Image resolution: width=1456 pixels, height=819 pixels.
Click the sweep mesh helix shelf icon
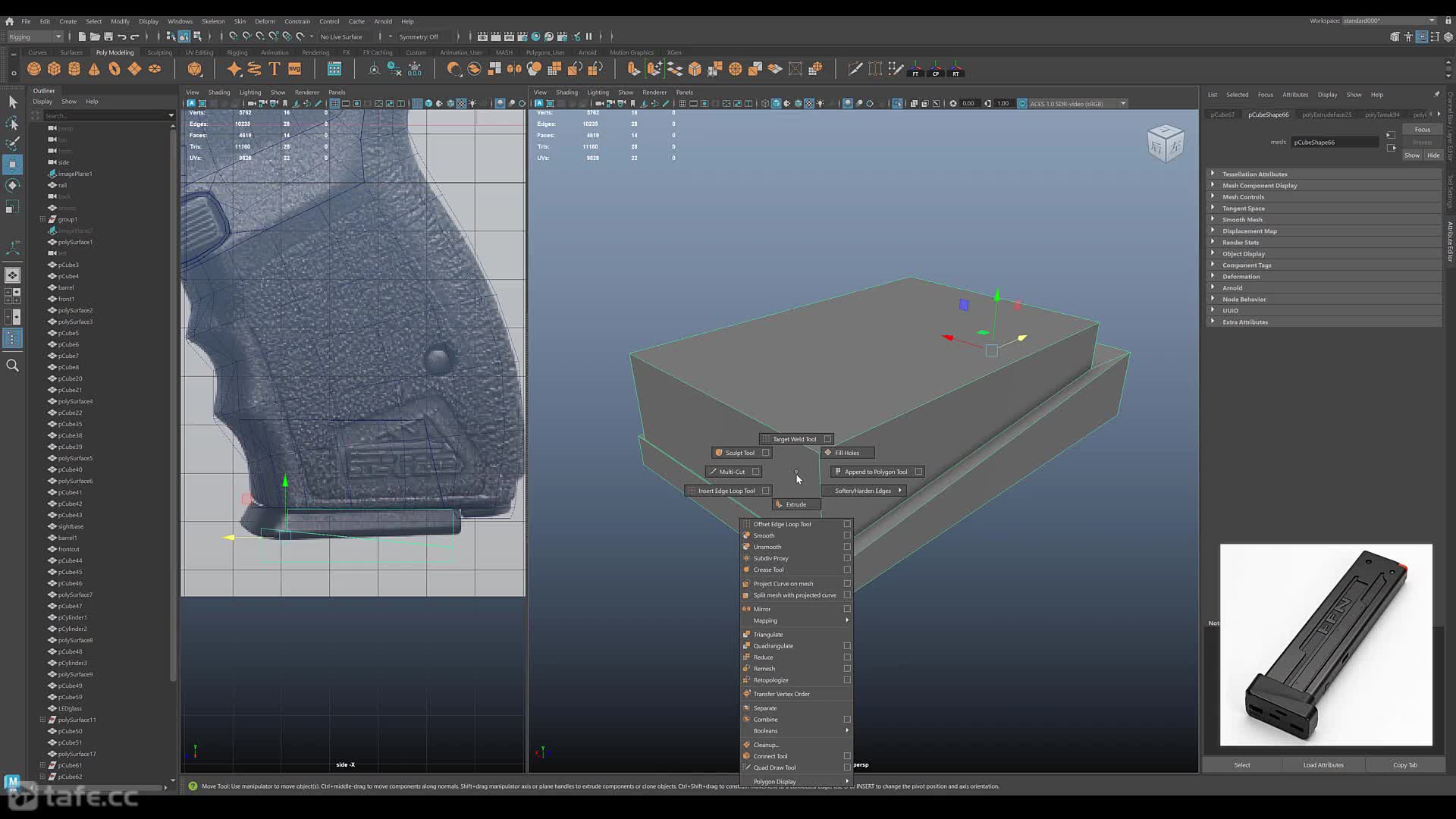coord(254,69)
